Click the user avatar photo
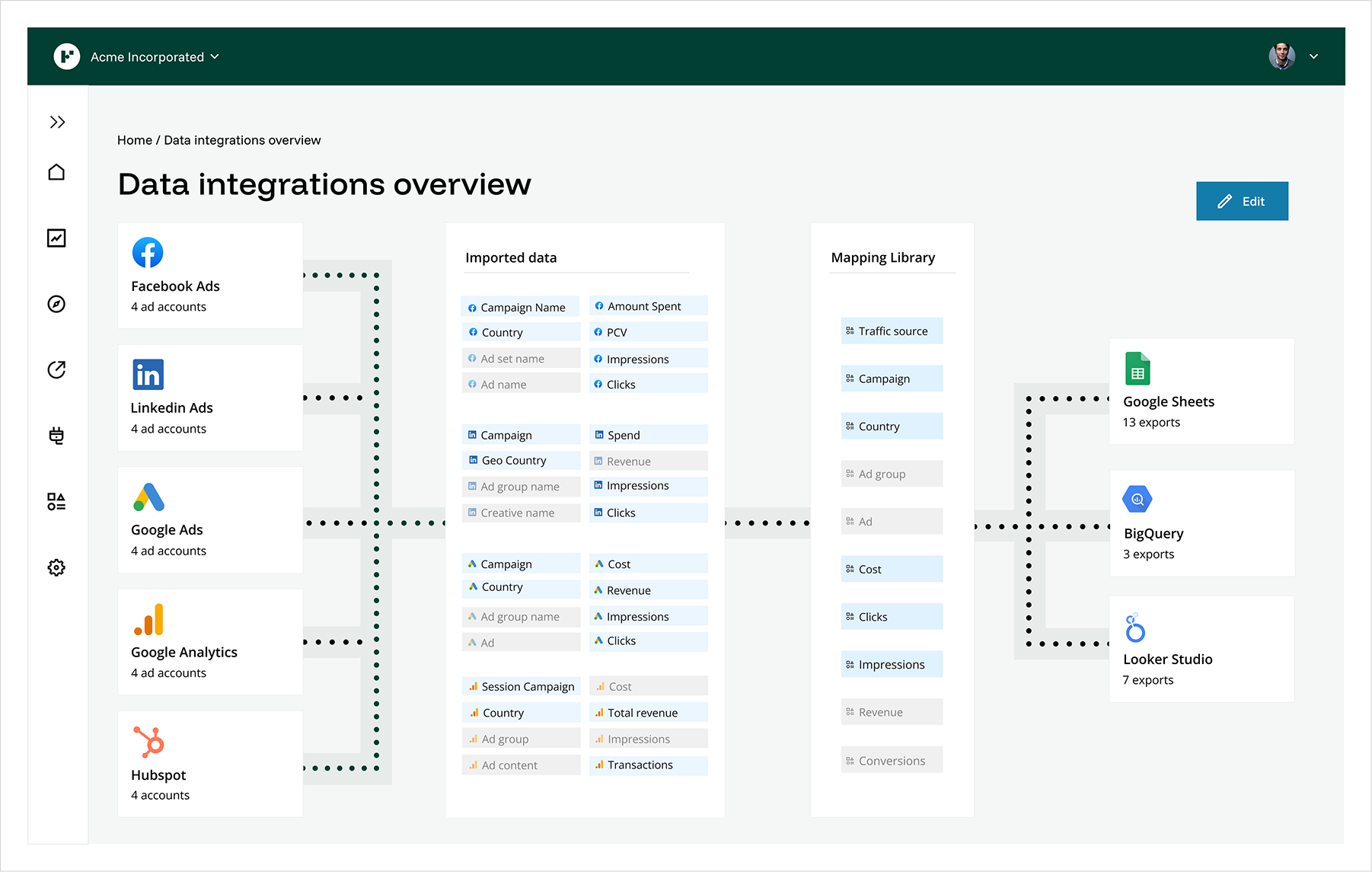The width and height of the screenshot is (1372, 872). [x=1281, y=56]
